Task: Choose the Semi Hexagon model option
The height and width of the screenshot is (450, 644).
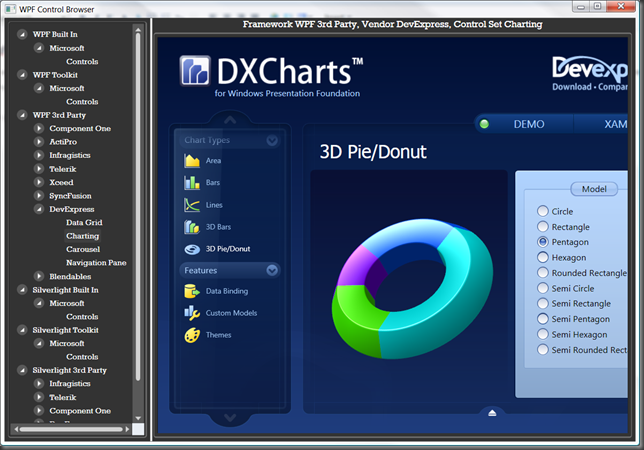Action: [543, 334]
